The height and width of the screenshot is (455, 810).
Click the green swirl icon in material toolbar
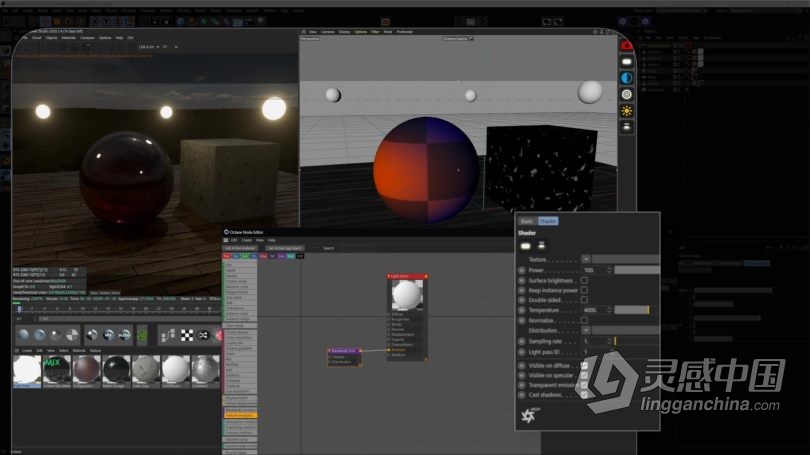142,335
